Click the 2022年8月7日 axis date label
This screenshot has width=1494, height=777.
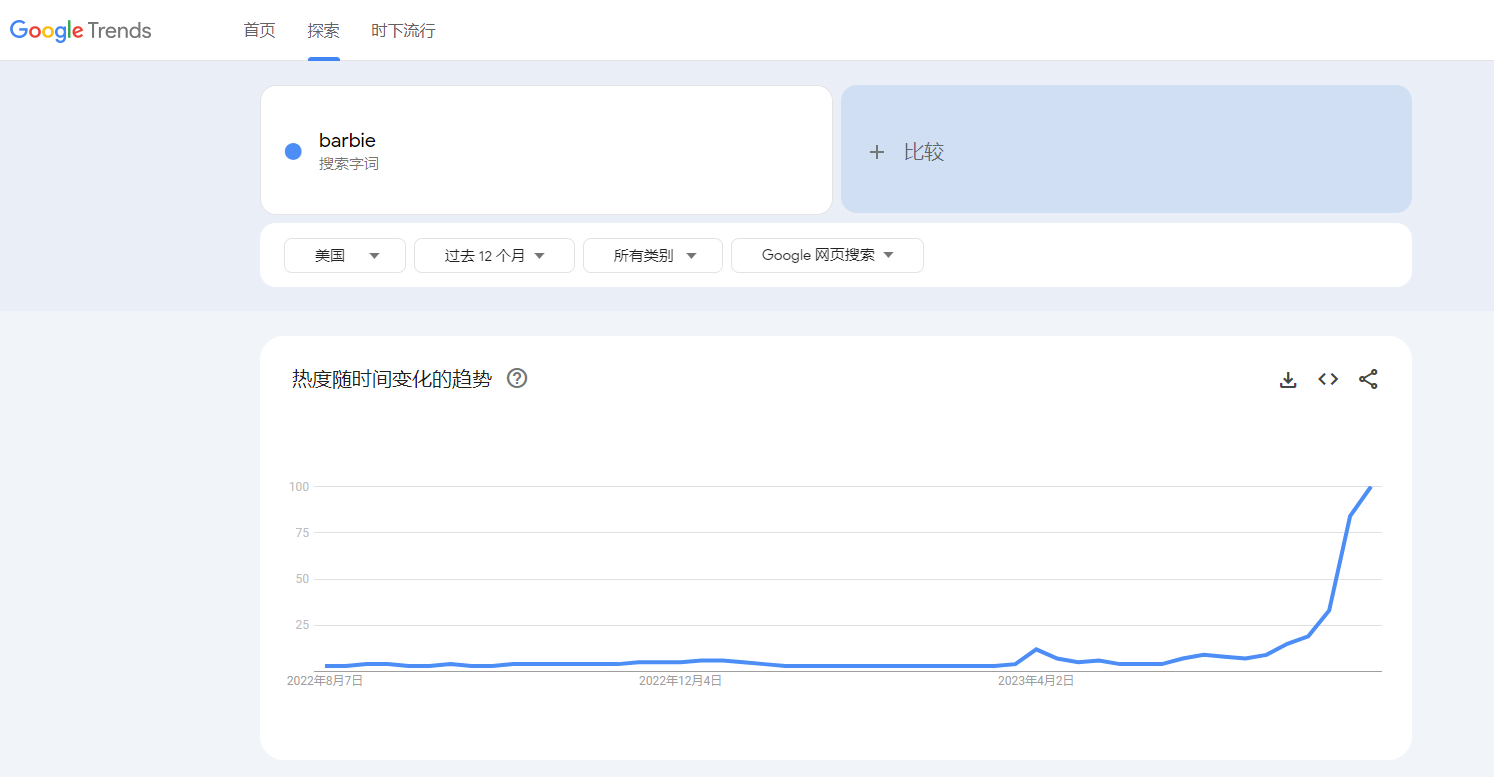(325, 681)
